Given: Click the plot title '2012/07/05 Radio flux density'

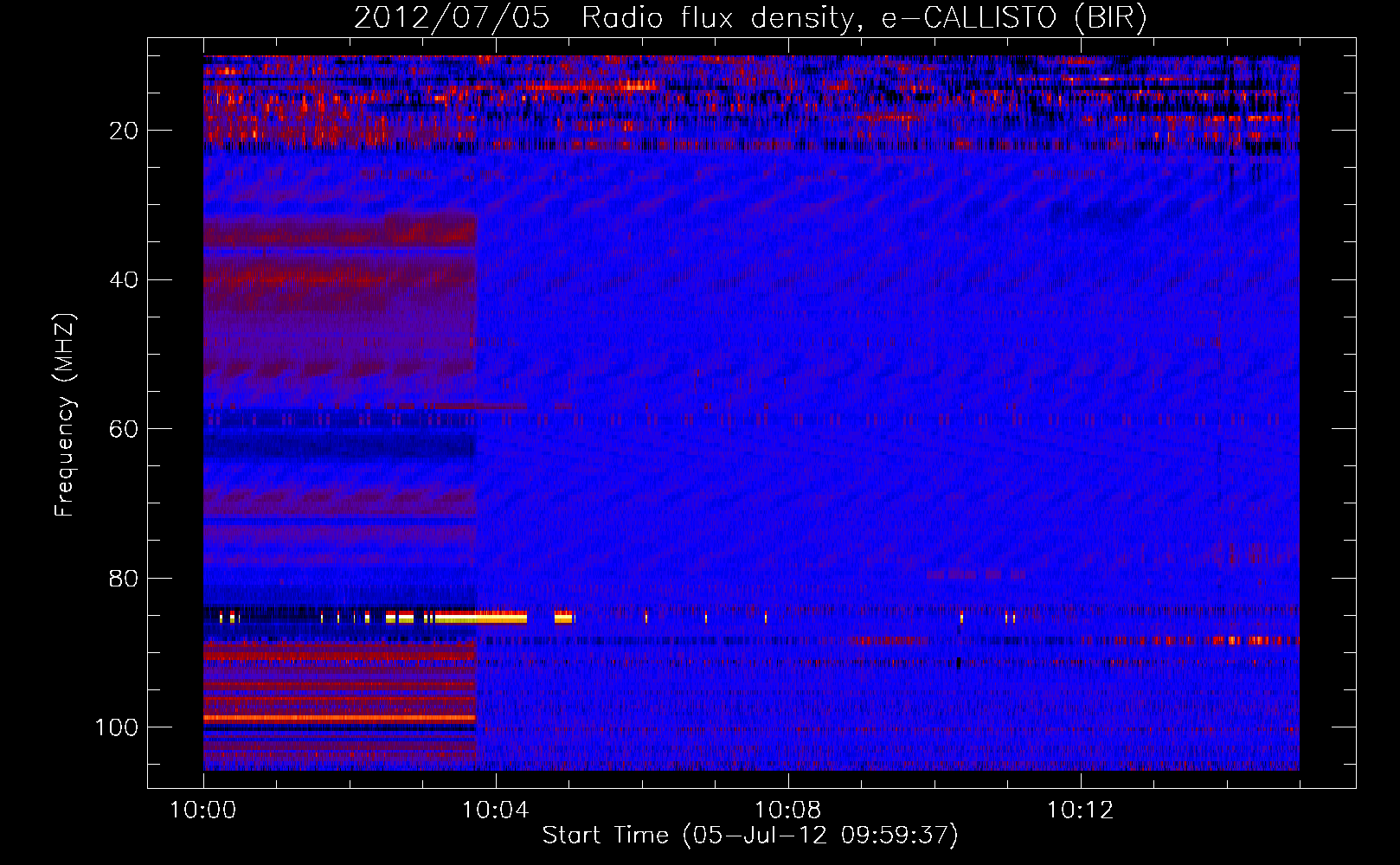Looking at the screenshot, I should [x=604, y=18].
